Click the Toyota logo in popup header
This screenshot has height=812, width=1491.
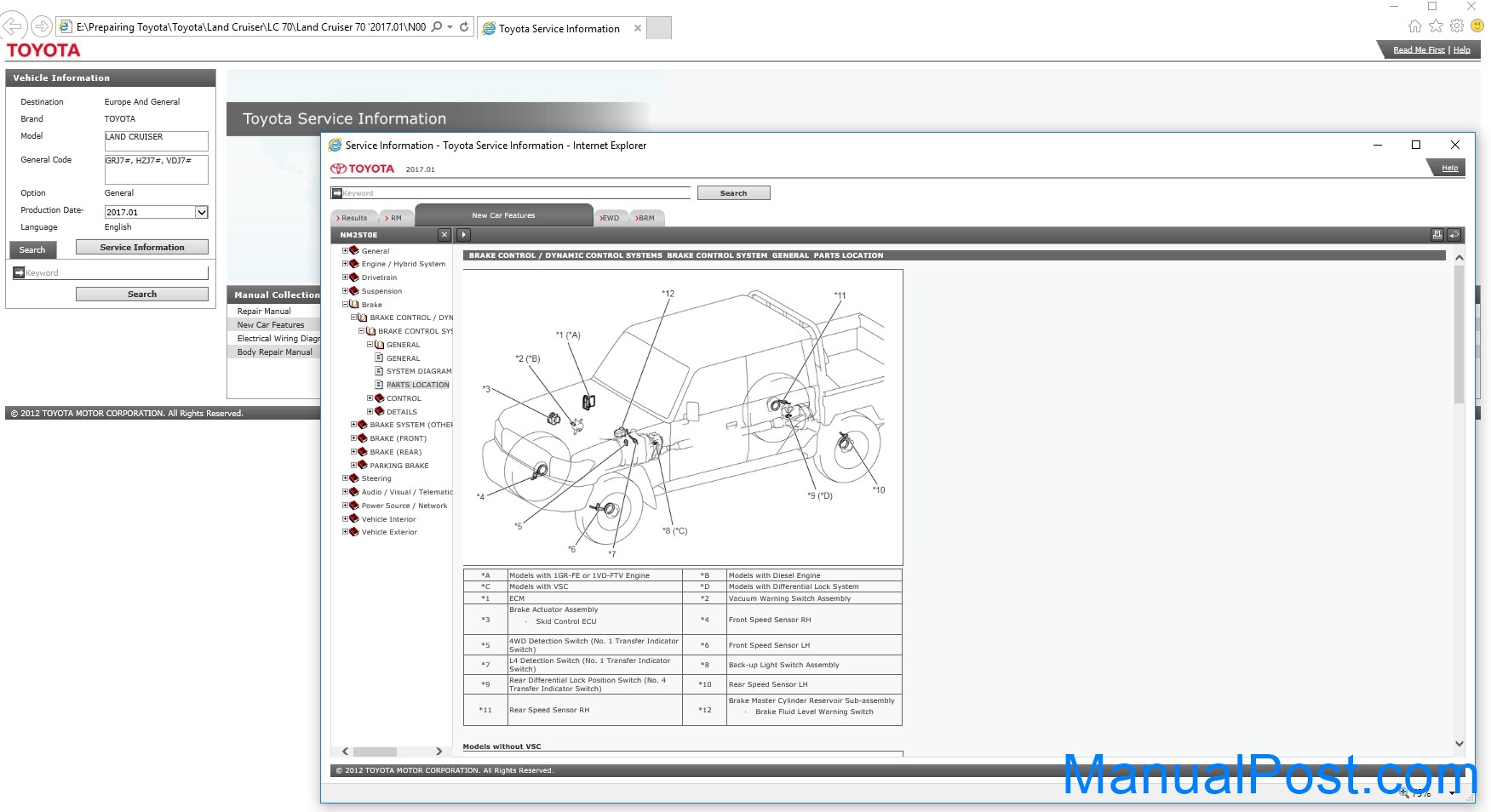tap(363, 169)
